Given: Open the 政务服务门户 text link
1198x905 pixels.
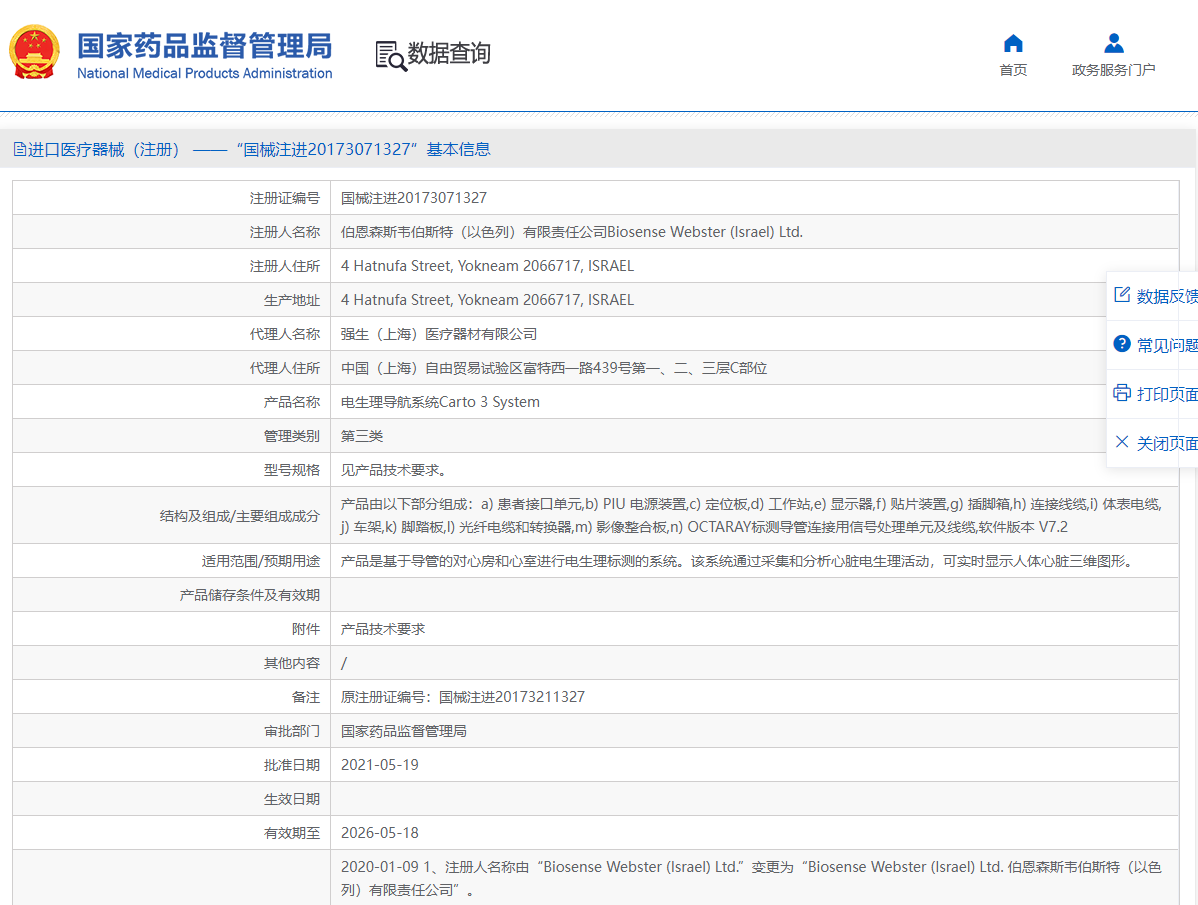Looking at the screenshot, I should [1114, 70].
